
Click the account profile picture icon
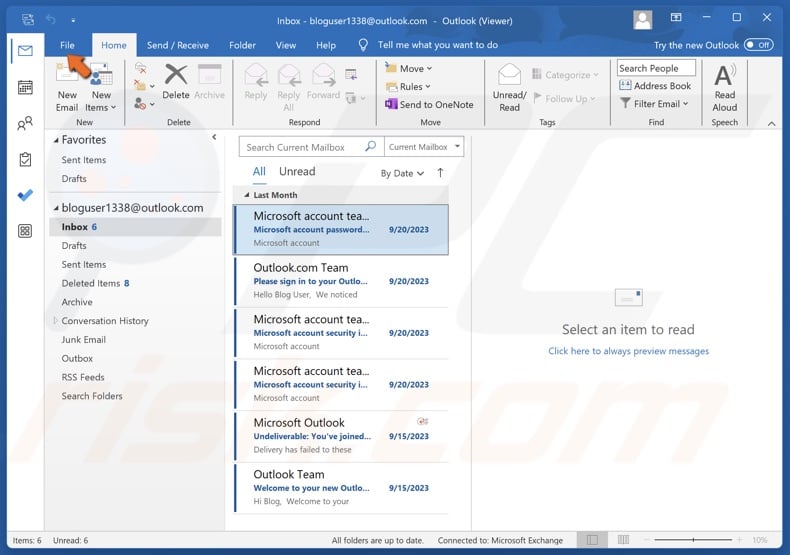click(642, 20)
